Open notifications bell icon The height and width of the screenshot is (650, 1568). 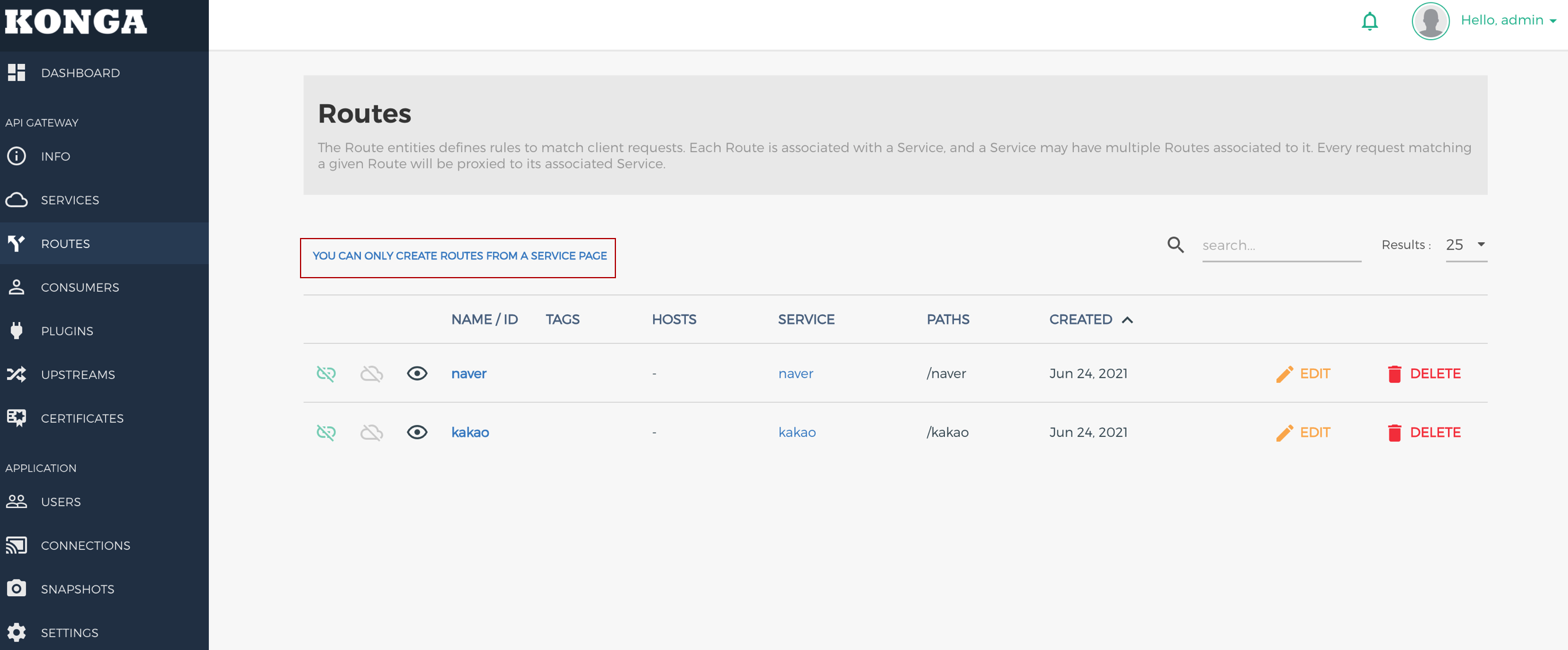[x=1370, y=21]
